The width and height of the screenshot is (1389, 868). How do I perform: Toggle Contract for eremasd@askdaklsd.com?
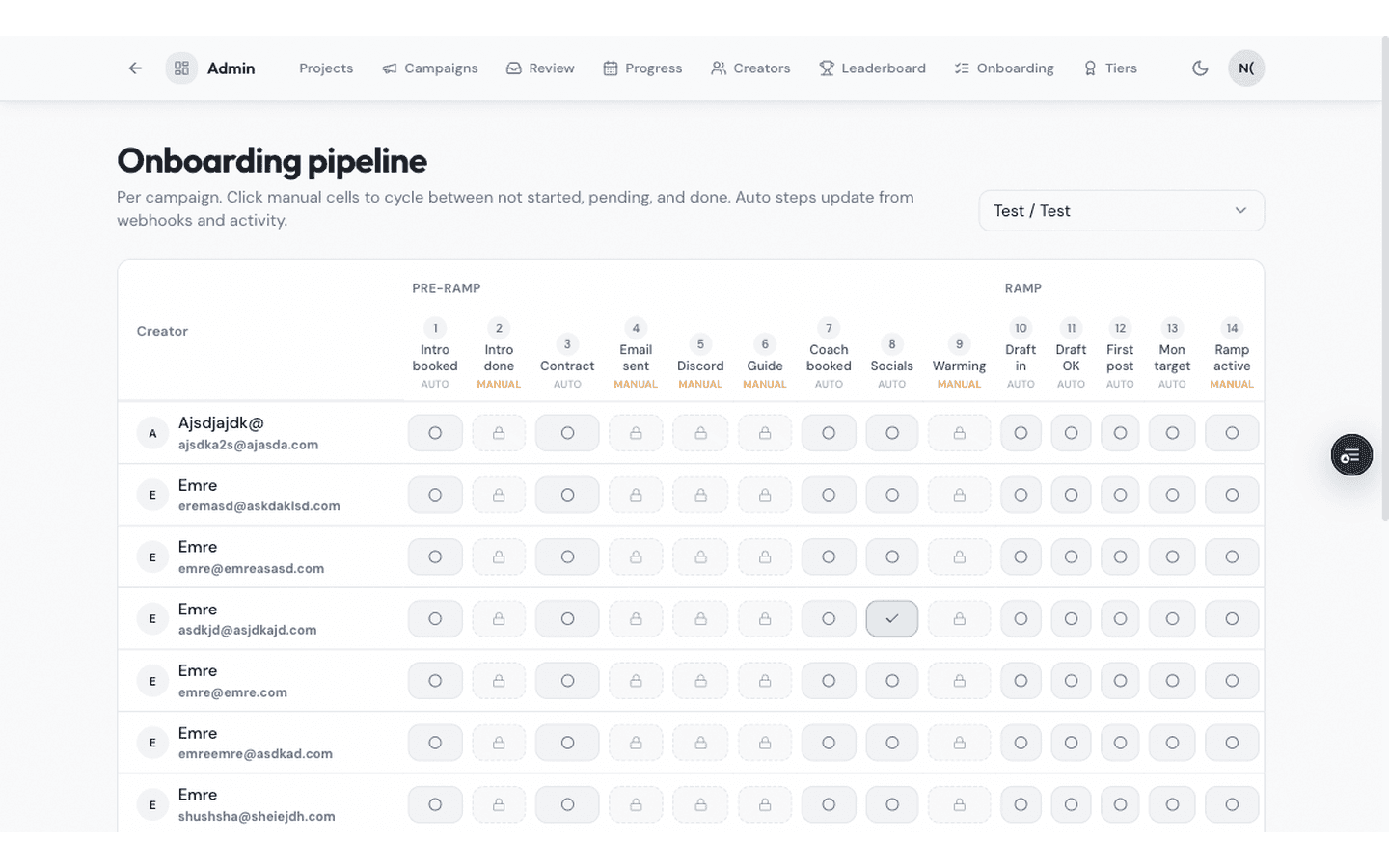pyautogui.click(x=567, y=495)
